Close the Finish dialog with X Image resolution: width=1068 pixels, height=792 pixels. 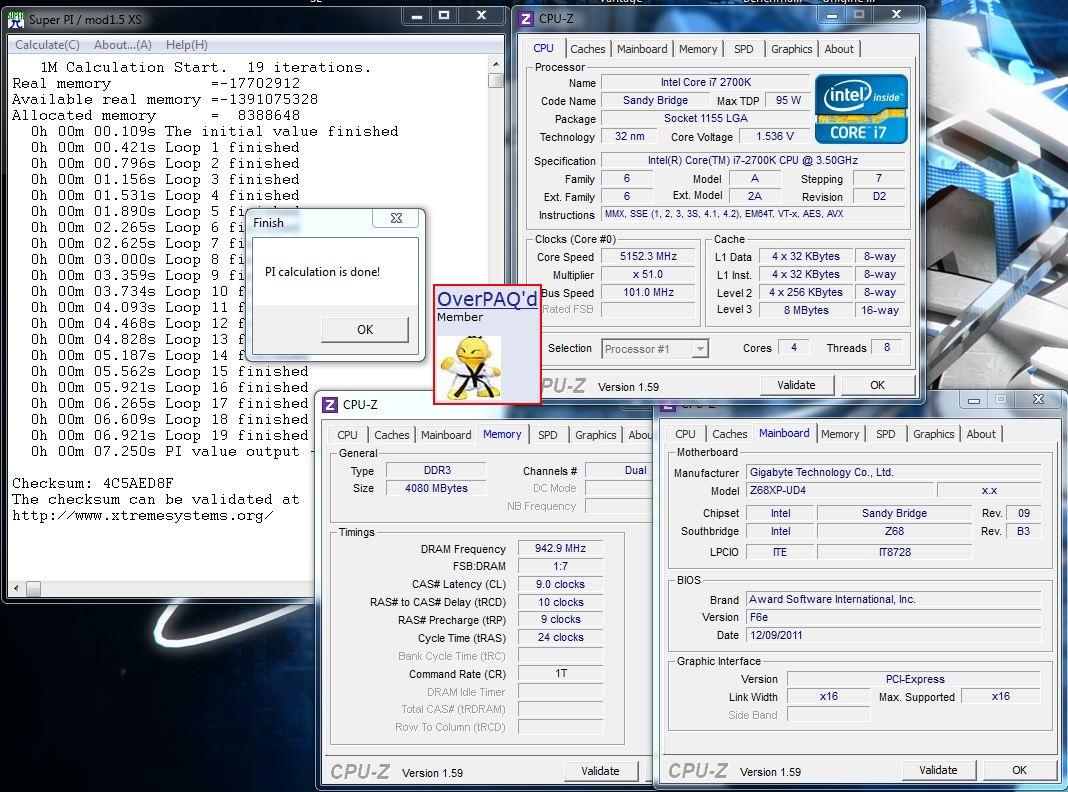click(x=396, y=218)
